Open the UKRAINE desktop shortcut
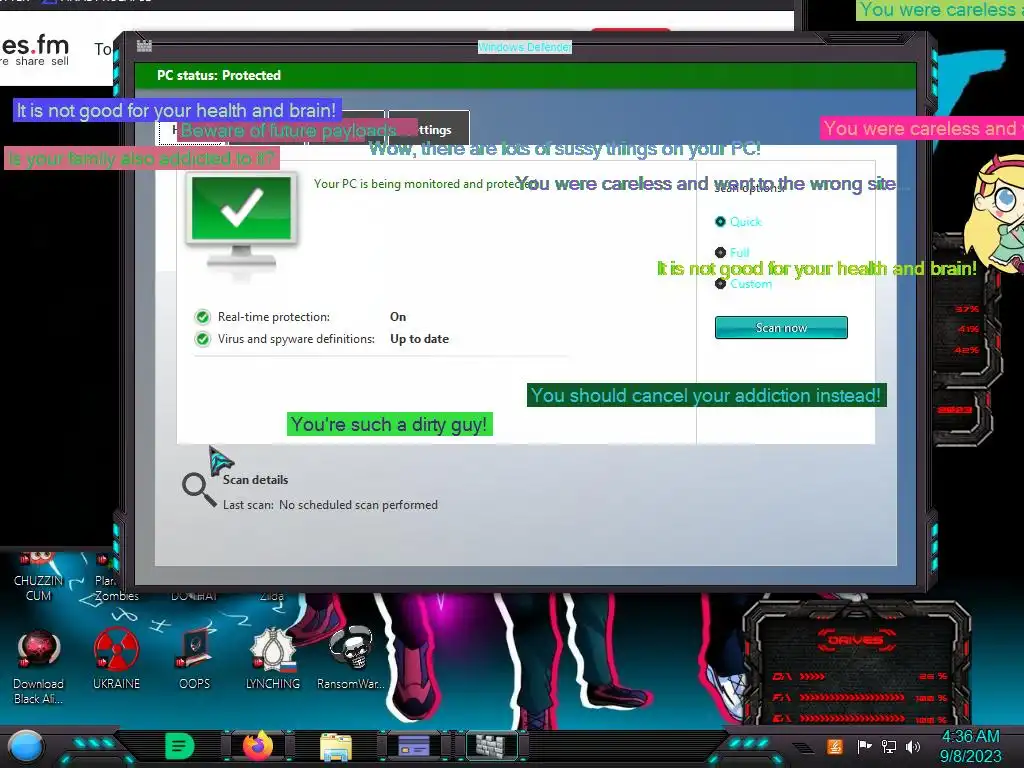Screen dimensions: 1024x768 click(x=116, y=658)
